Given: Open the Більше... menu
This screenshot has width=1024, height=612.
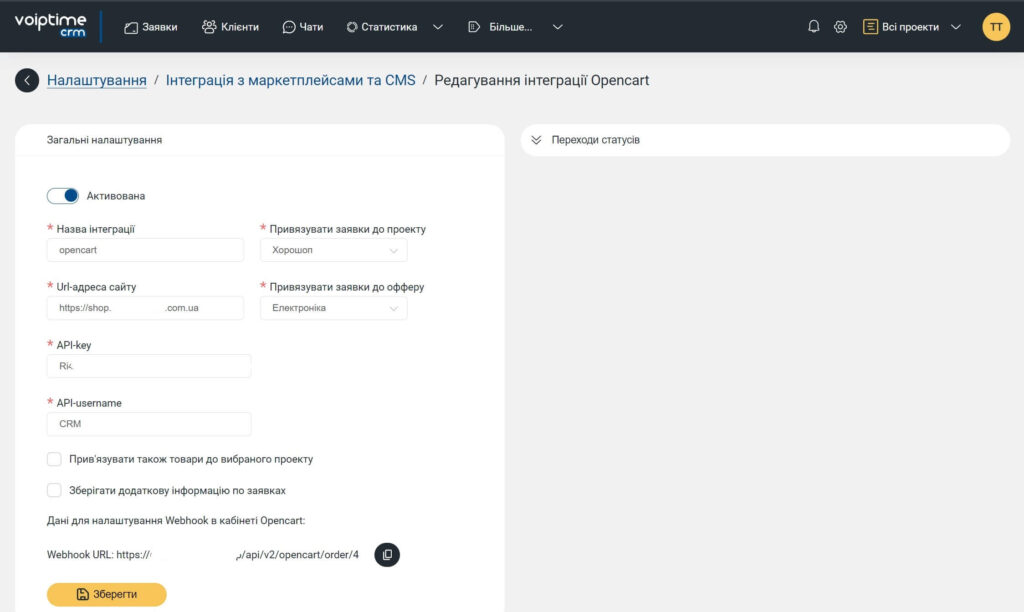Looking at the screenshot, I should tap(500, 27).
